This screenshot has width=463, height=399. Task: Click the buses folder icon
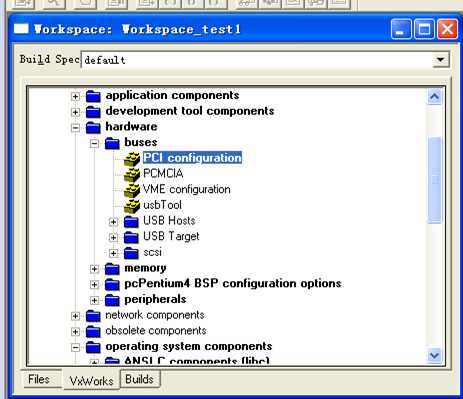[x=112, y=143]
